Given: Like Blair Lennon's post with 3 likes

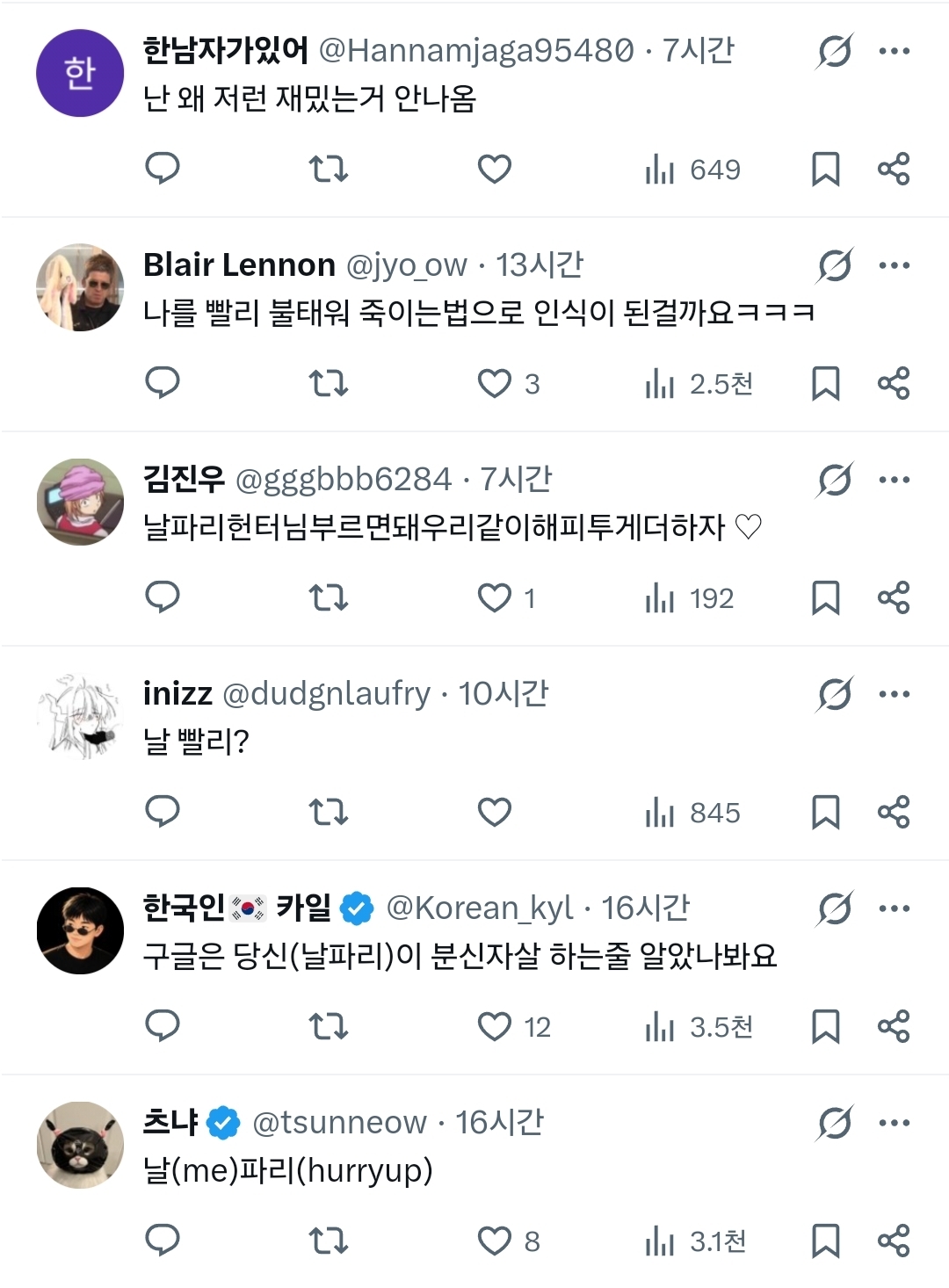Looking at the screenshot, I should click(495, 383).
